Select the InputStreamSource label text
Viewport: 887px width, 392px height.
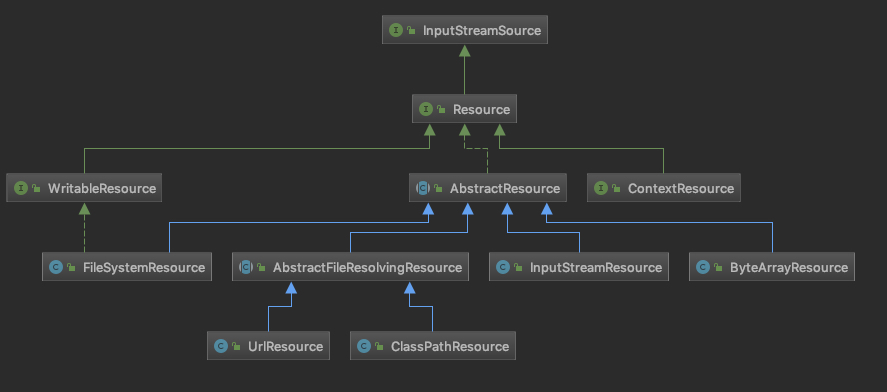coord(482,31)
